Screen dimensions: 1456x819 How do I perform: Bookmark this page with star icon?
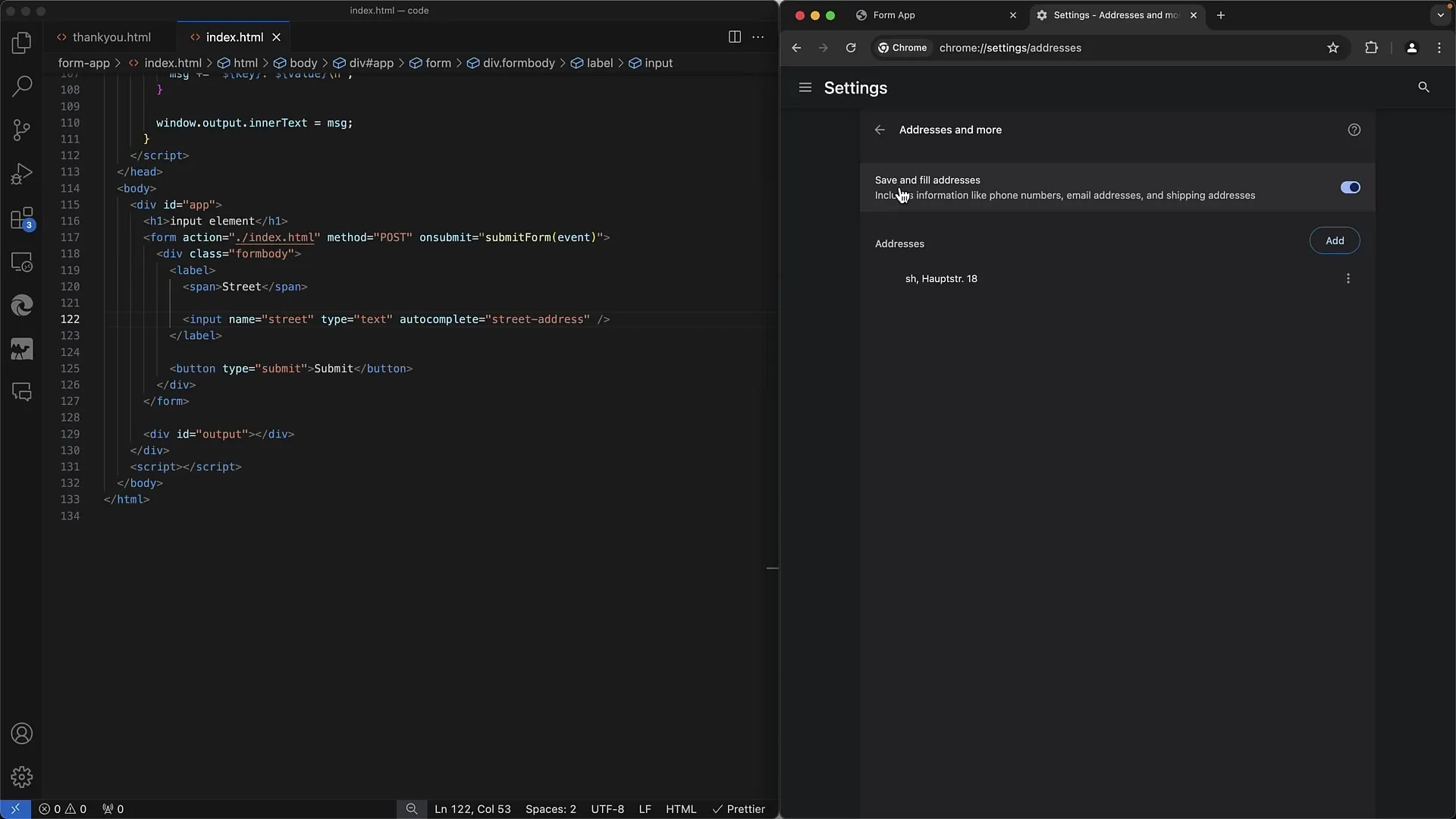pos(1333,48)
